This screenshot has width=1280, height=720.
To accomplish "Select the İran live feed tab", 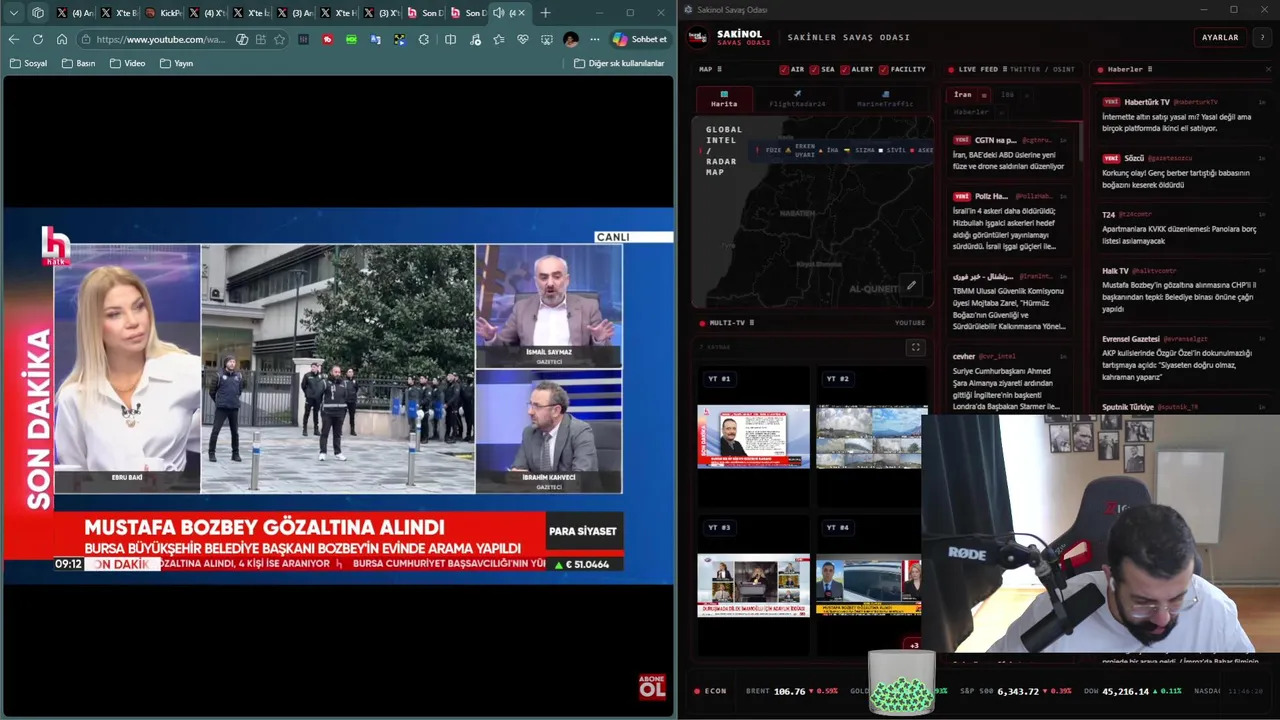I will (963, 95).
